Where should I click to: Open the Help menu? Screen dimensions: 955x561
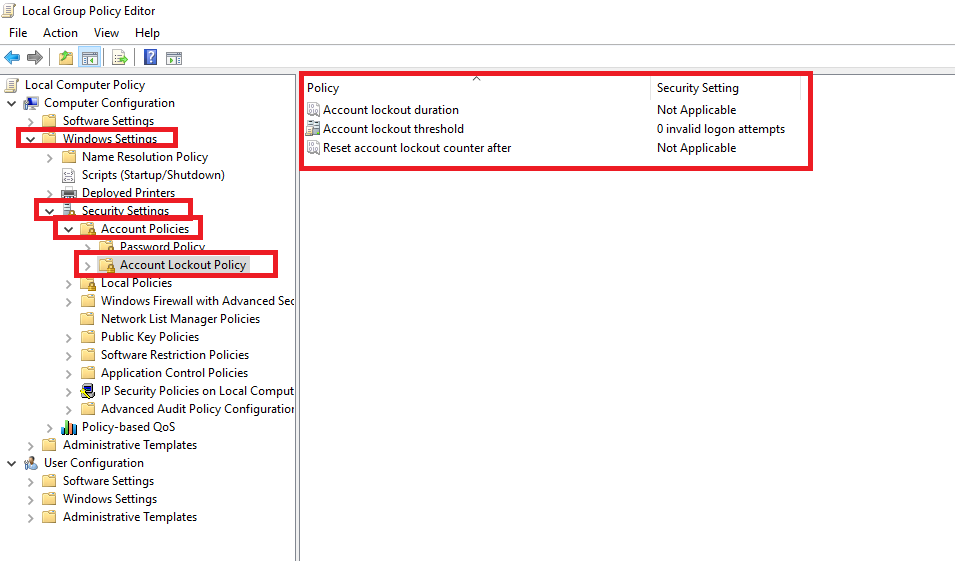(147, 33)
